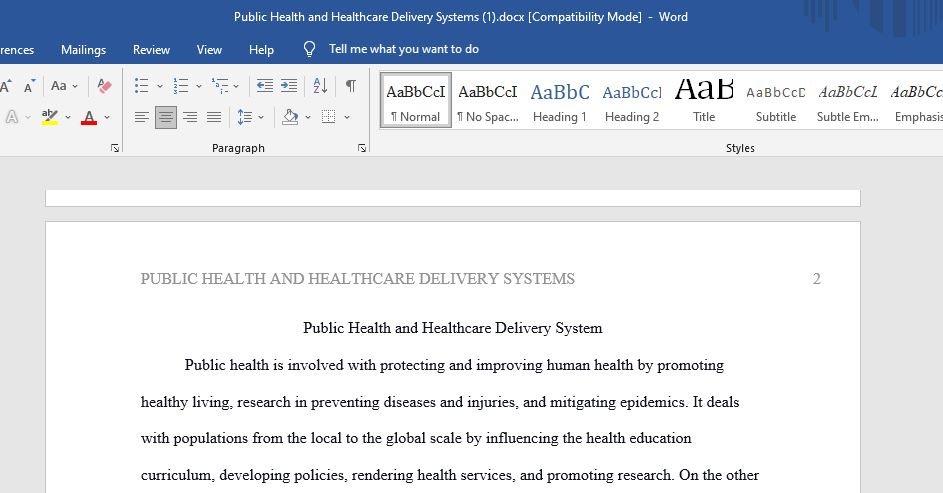Open borders dropdown arrow

point(346,117)
